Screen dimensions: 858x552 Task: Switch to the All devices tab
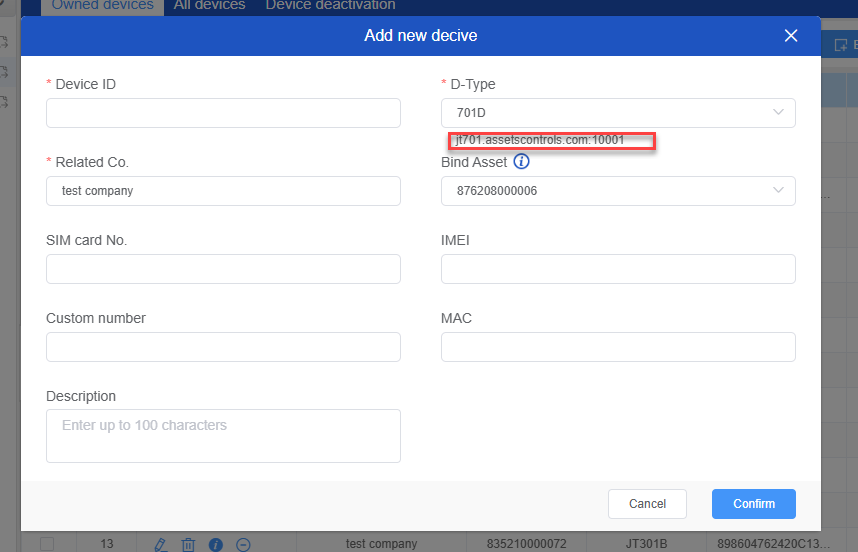click(x=209, y=6)
